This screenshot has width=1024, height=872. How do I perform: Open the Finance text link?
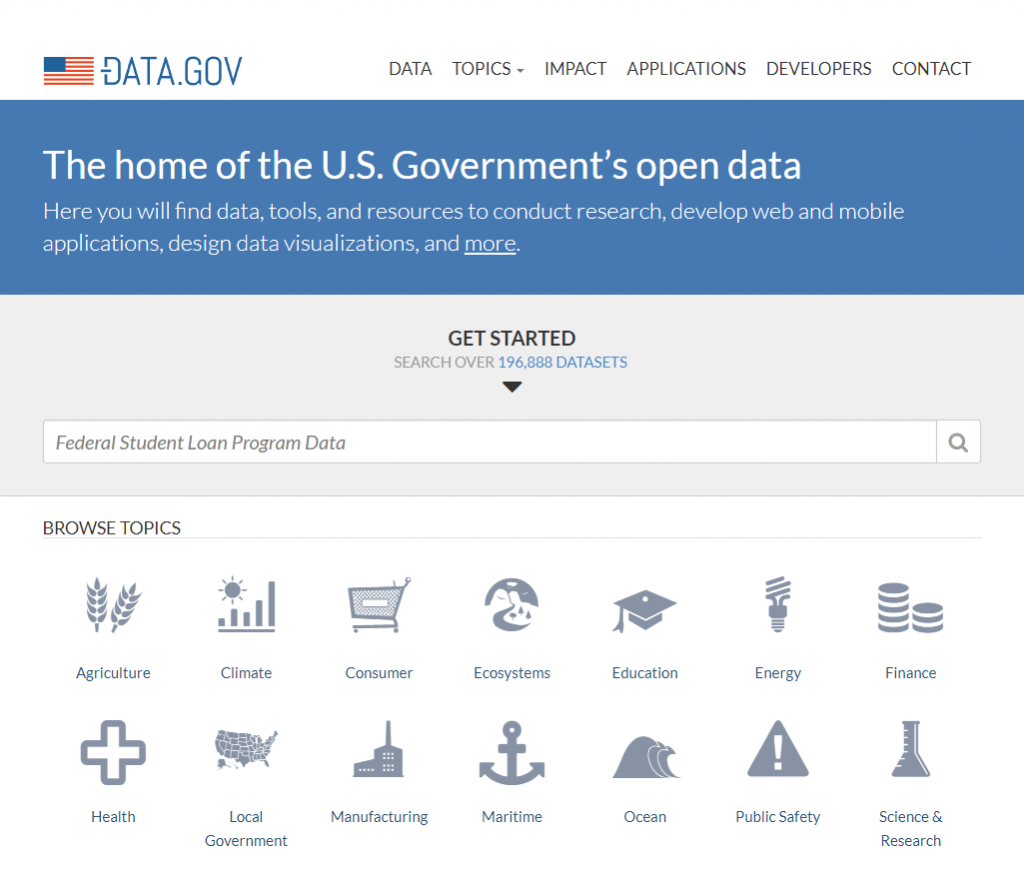click(x=910, y=673)
